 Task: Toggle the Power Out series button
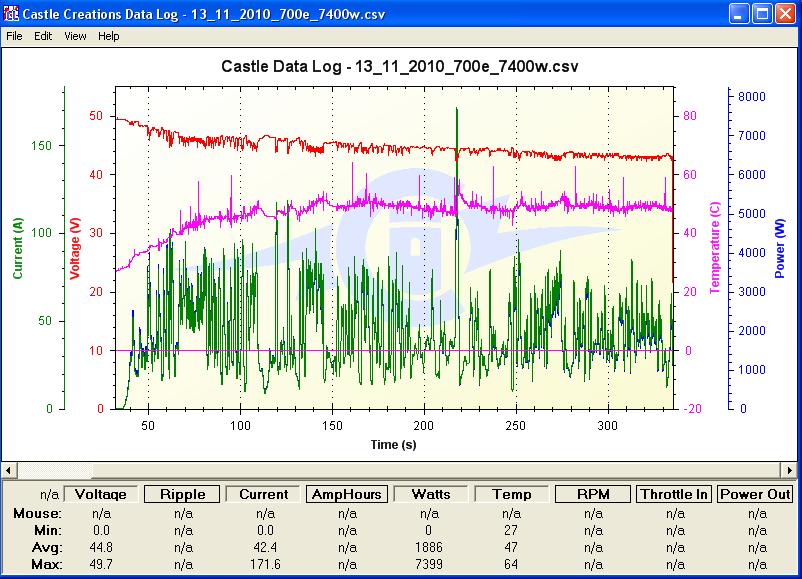click(x=755, y=494)
